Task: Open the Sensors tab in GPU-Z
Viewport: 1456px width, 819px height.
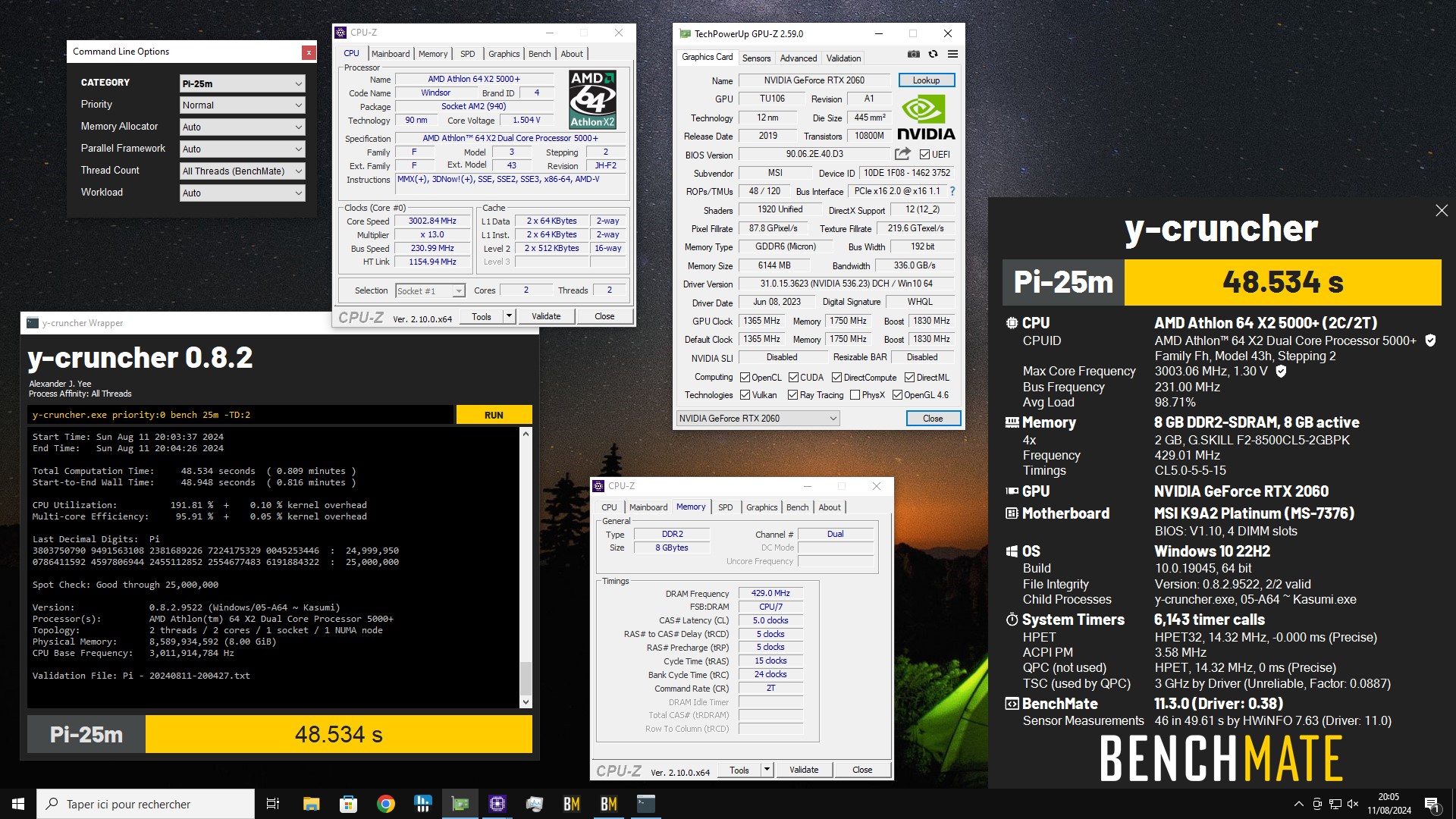Action: click(756, 58)
